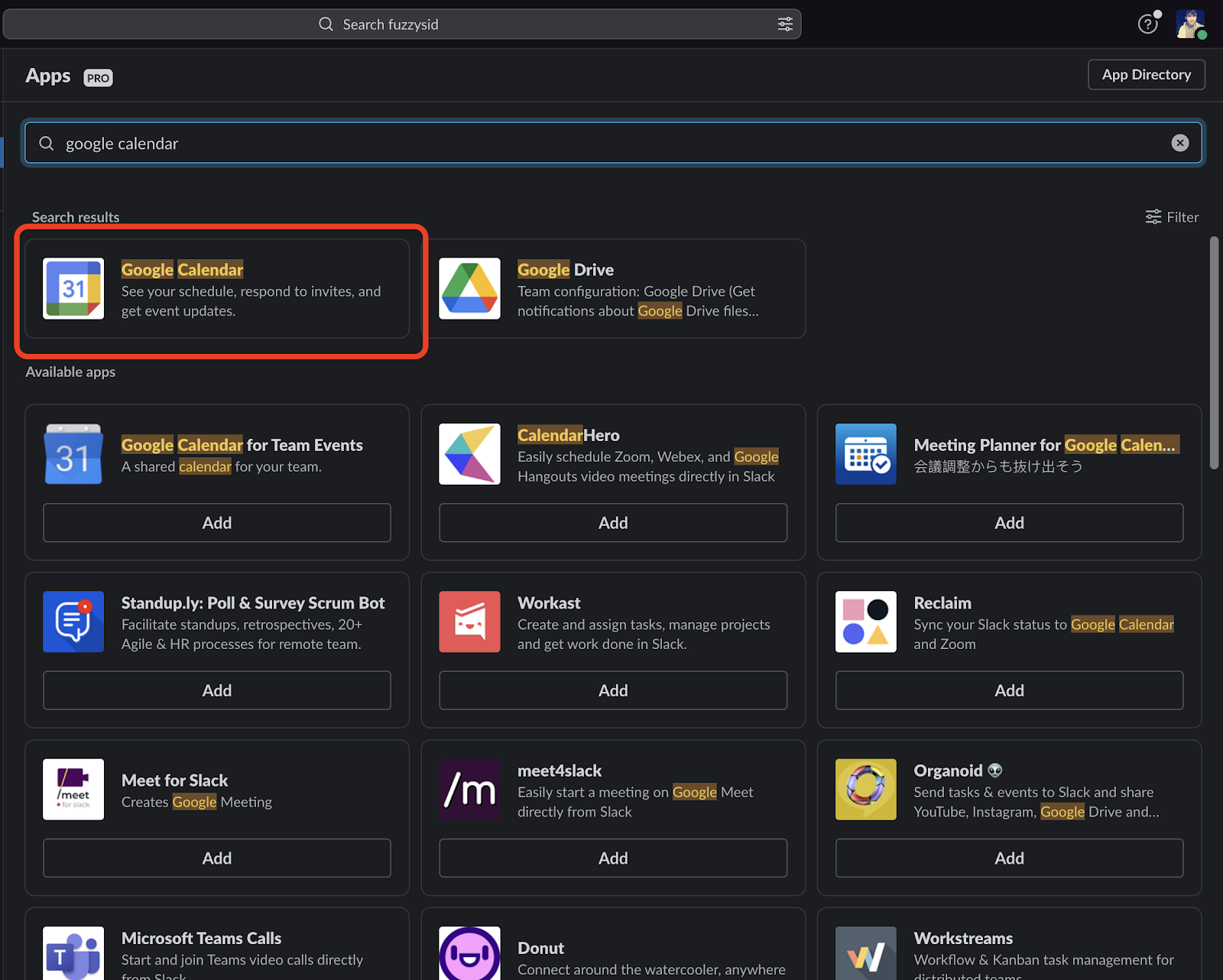Click the Workast app title
This screenshot has width=1223, height=980.
coord(549,603)
